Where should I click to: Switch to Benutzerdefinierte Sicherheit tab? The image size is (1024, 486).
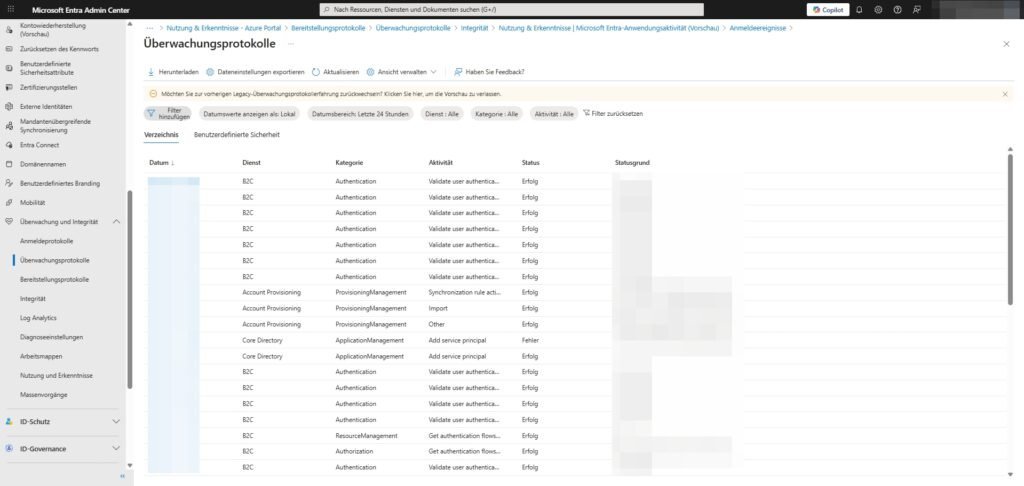point(236,134)
